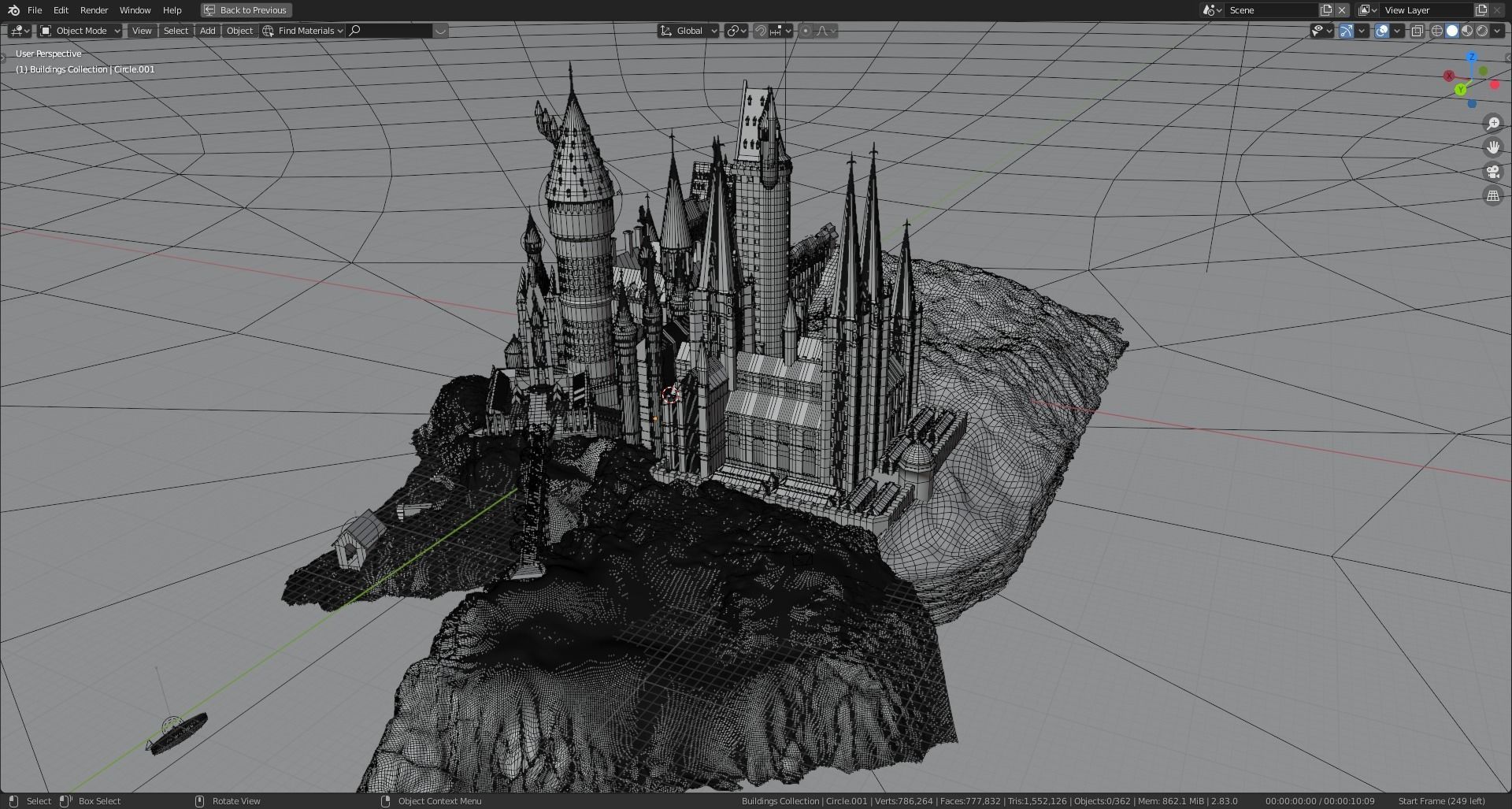1512x809 pixels.
Task: Click the view layer browse icon
Action: point(1368,10)
